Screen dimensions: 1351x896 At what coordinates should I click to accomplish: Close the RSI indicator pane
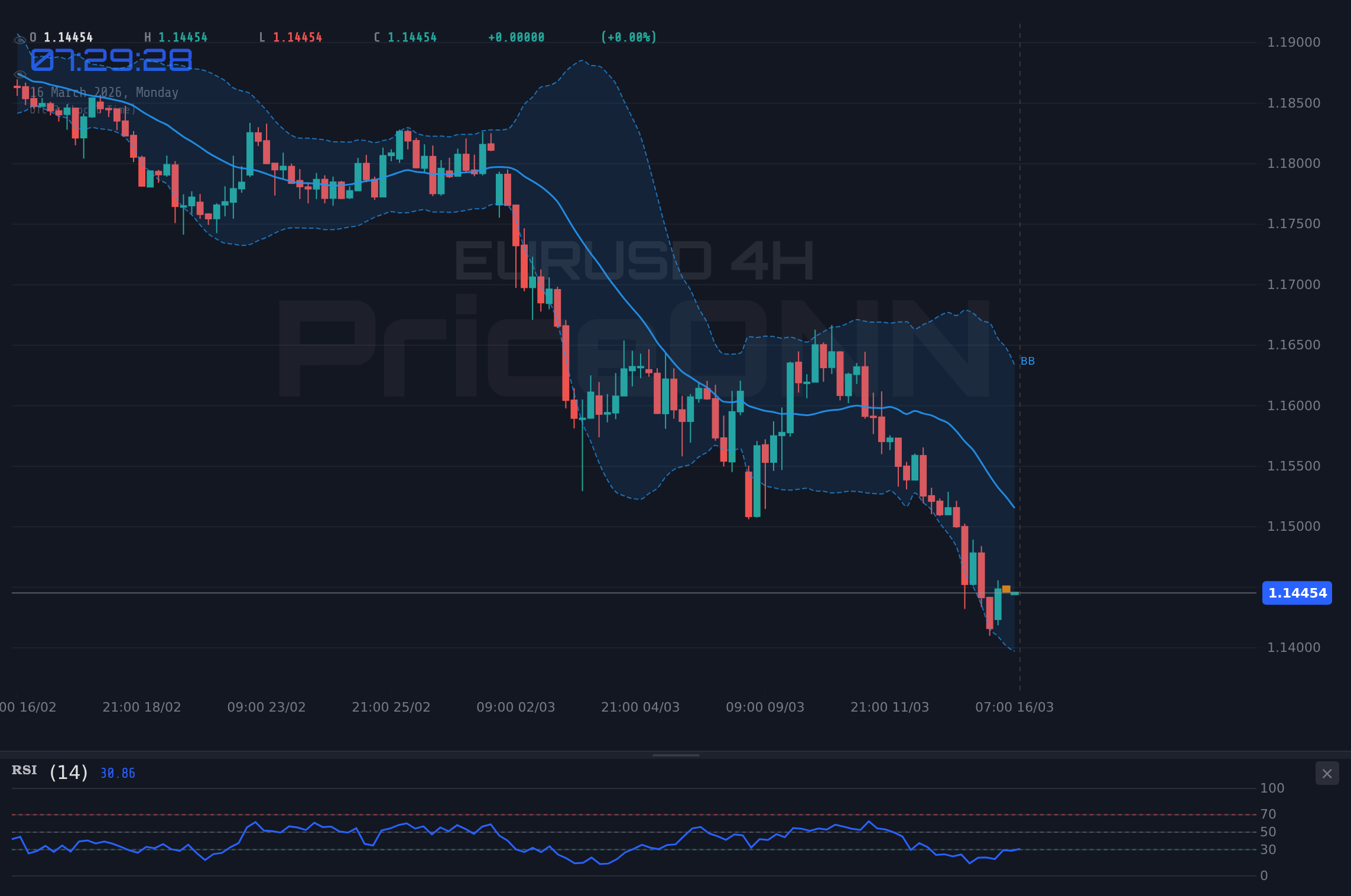pos(1327,774)
